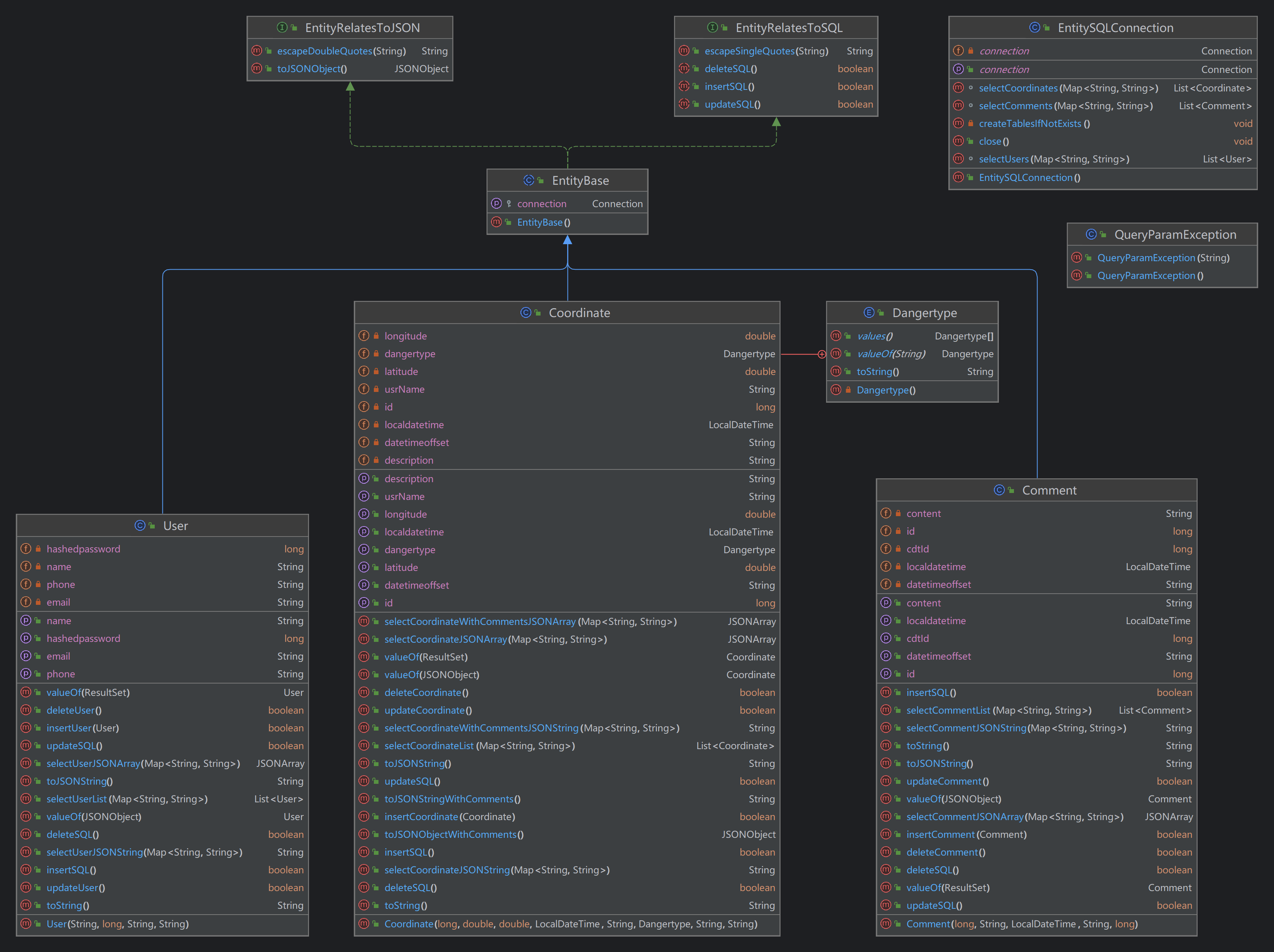This screenshot has height=952, width=1274.
Task: Click method icon next to createTablesIfNotExists
Action: 958,123
